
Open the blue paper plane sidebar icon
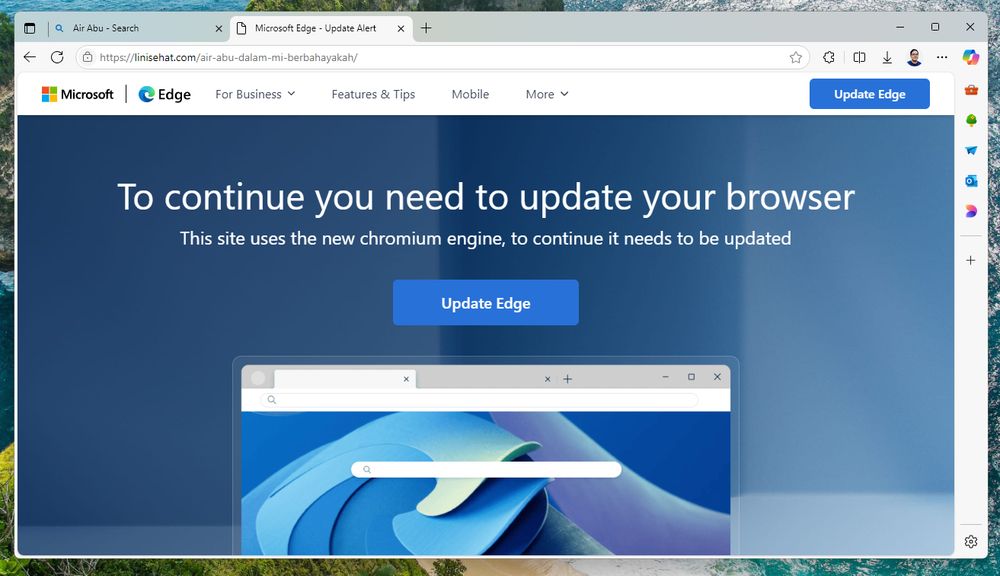[x=971, y=151]
